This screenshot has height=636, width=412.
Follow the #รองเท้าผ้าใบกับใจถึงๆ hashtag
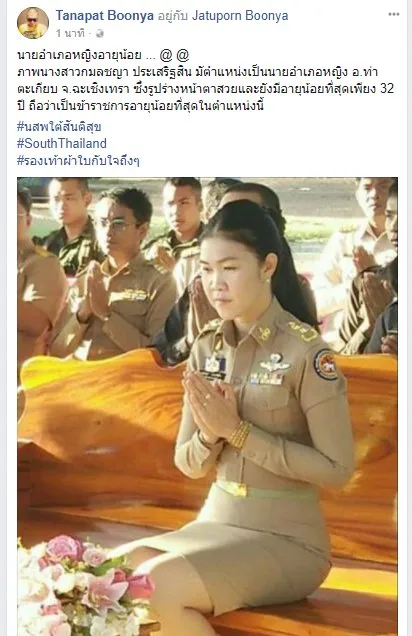point(78,161)
